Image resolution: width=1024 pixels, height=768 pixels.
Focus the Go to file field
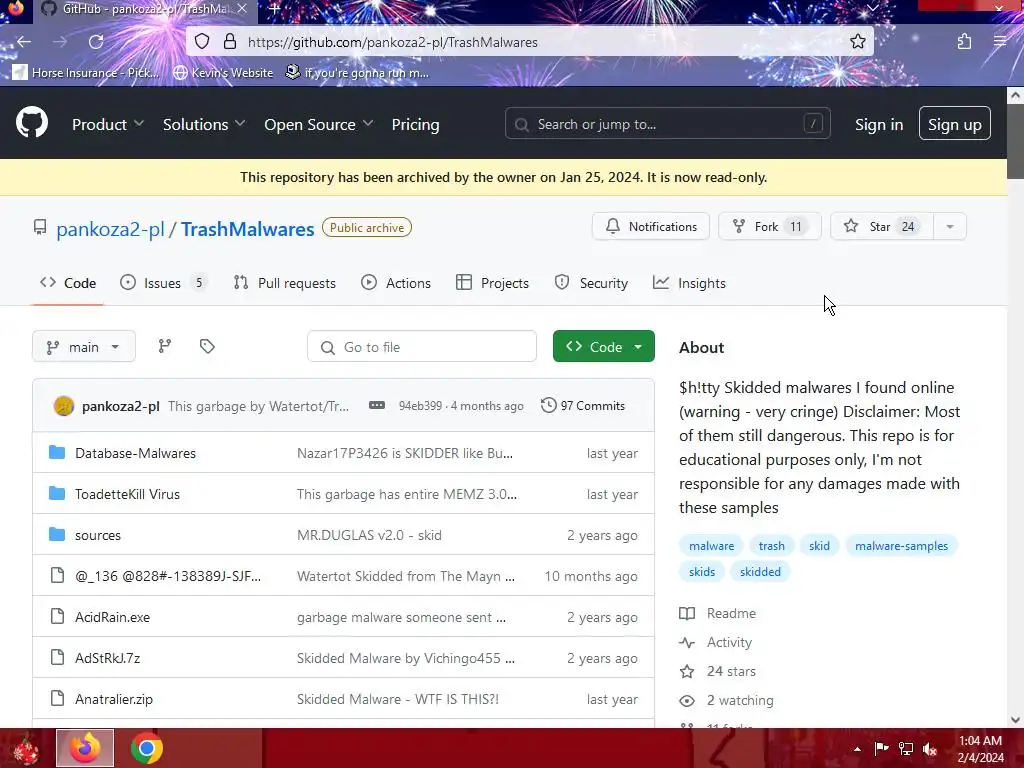422,347
